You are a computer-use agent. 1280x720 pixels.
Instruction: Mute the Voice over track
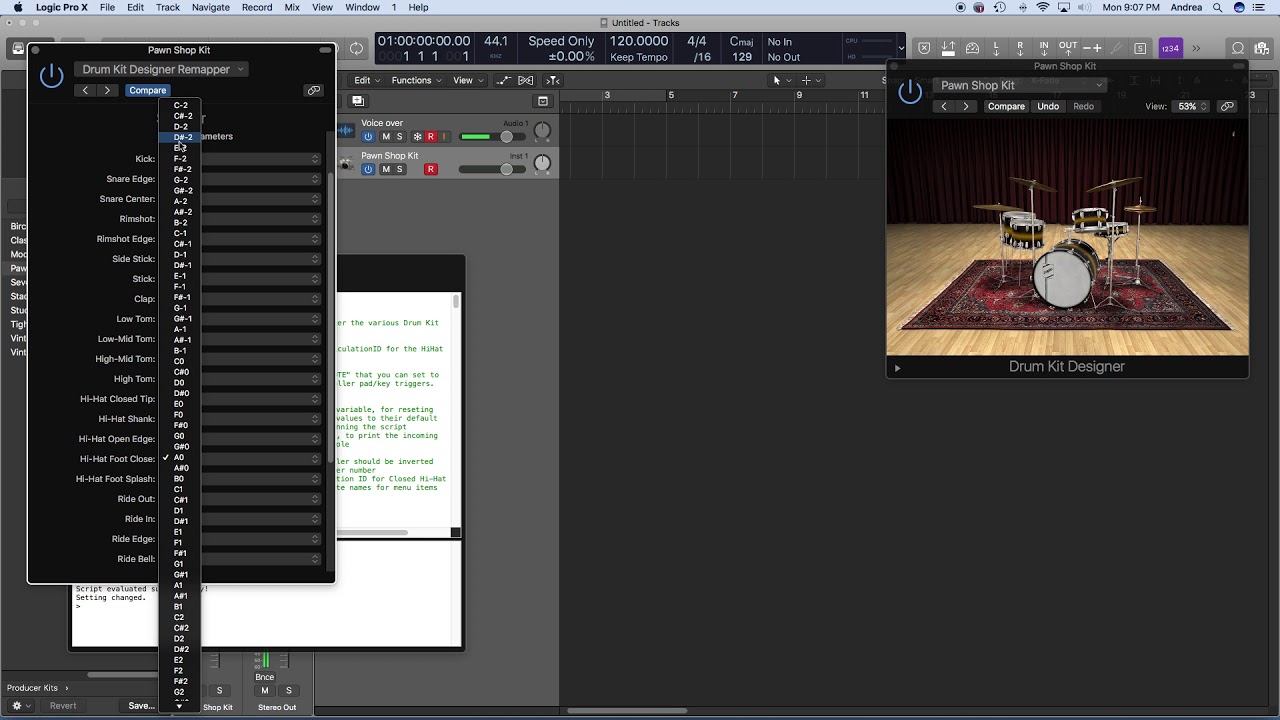tap(386, 137)
